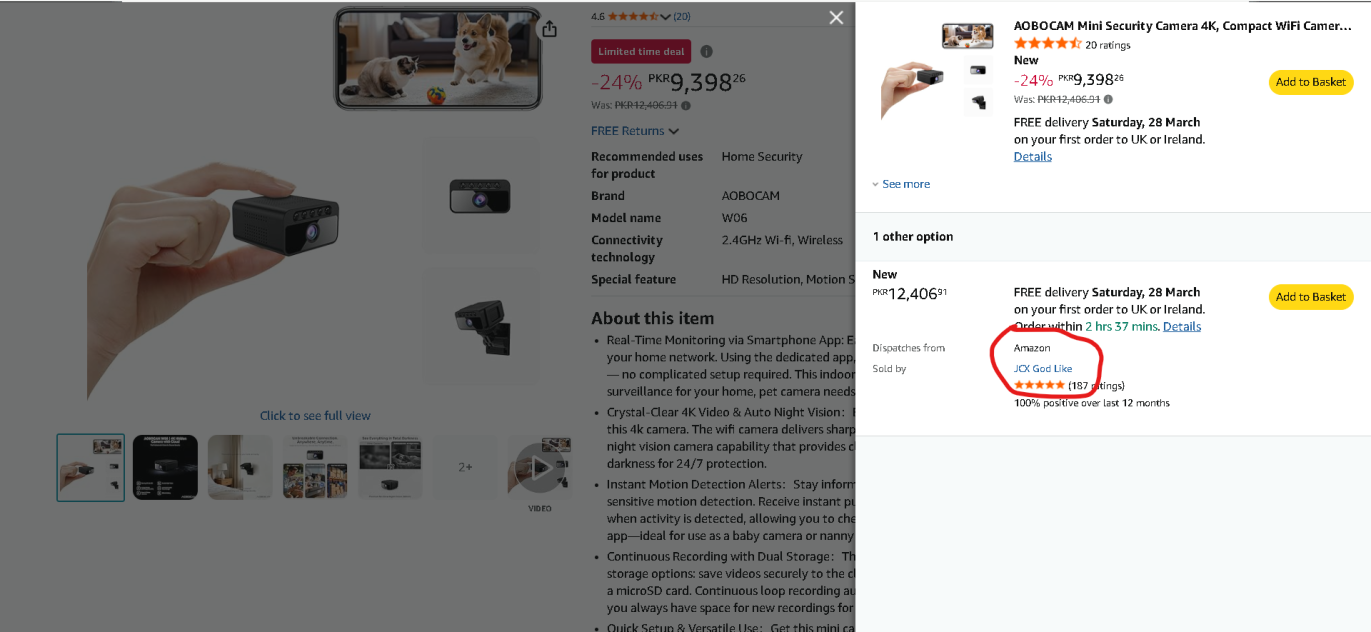
Task: Open Details link under first offer delivery
Action: 1032,156
